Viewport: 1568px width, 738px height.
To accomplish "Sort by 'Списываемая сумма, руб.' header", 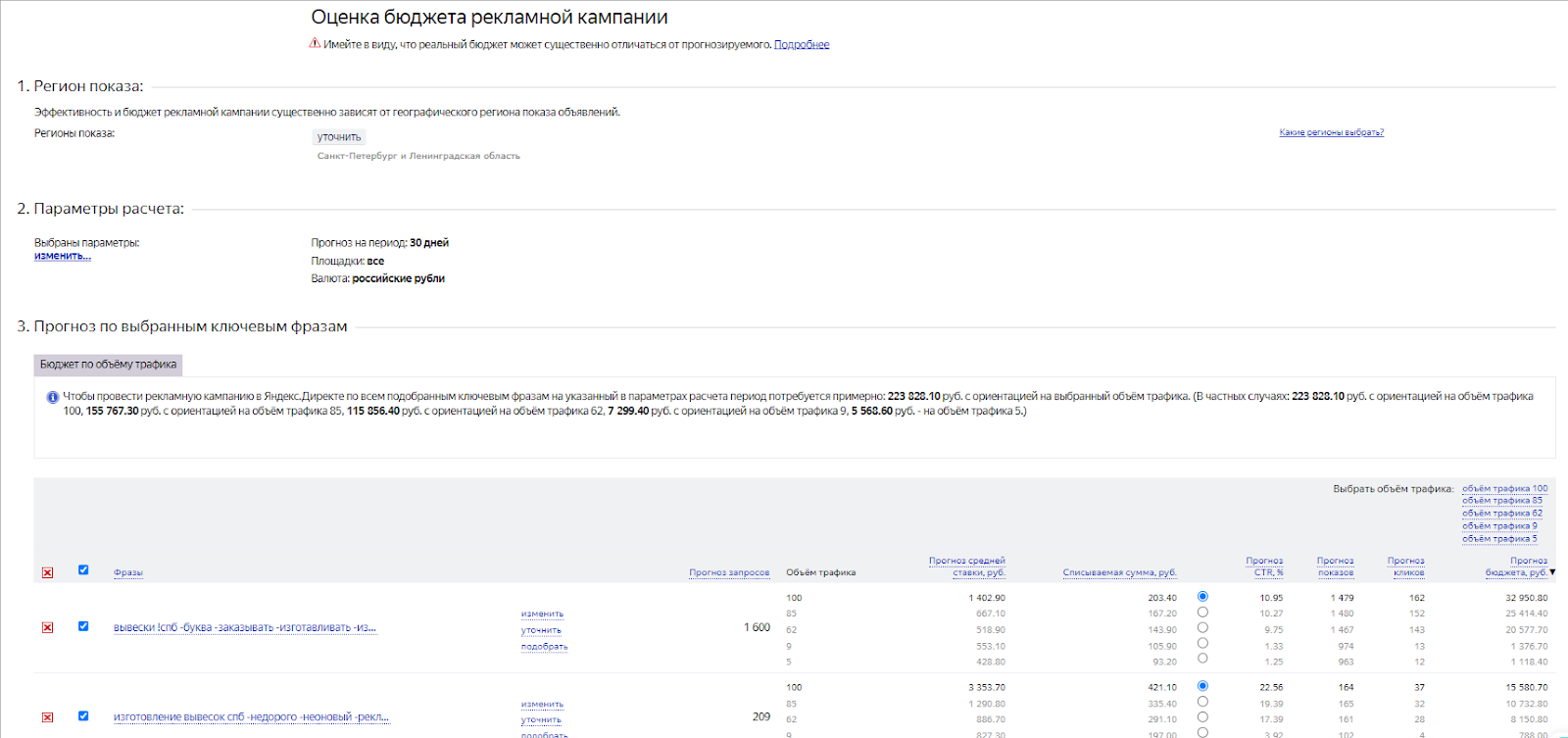I will (1119, 572).
